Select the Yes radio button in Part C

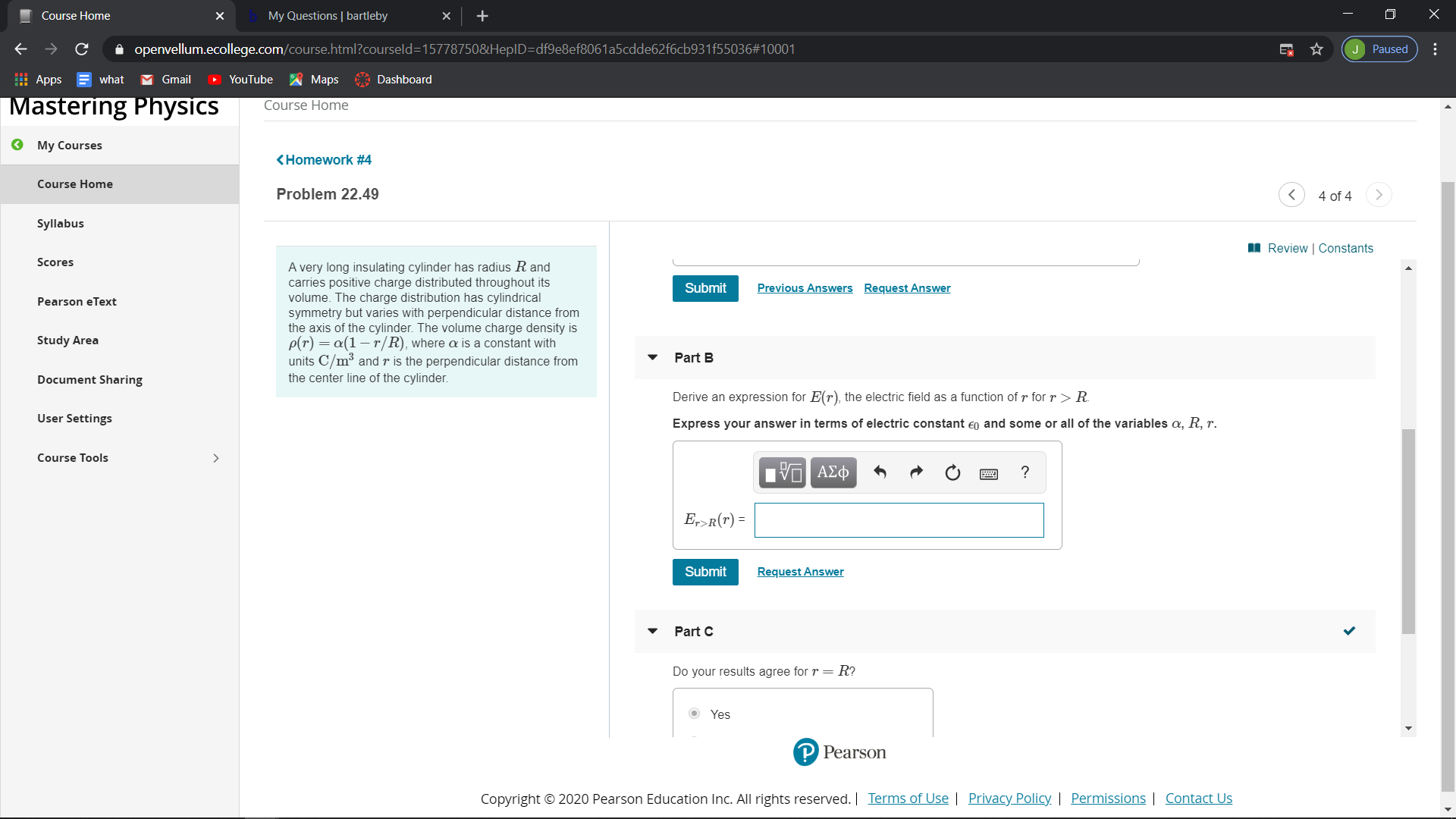pos(694,714)
